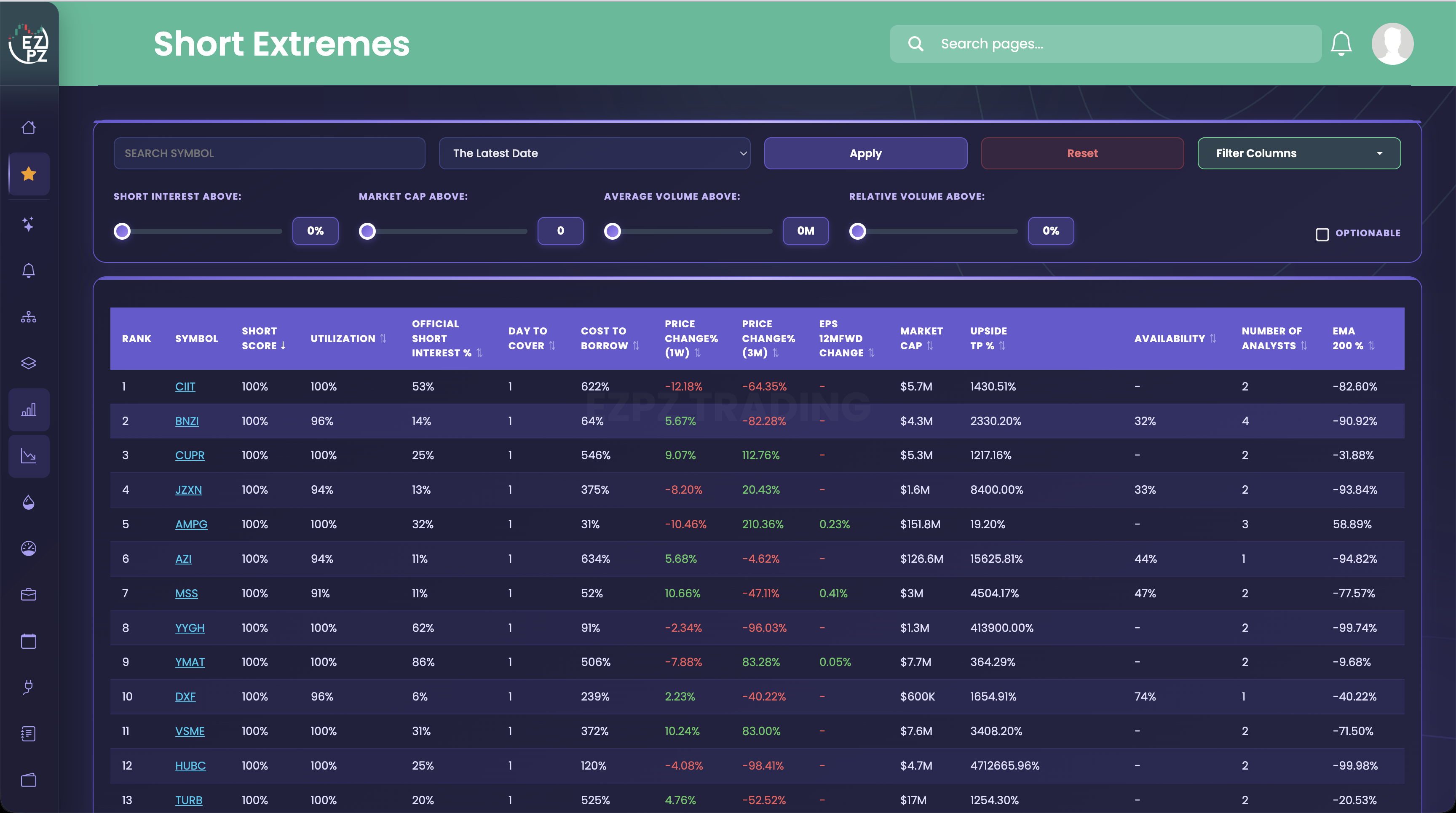Image resolution: width=1456 pixels, height=813 pixels.
Task: Click the Short Interest 0% value box
Action: pyautogui.click(x=316, y=230)
